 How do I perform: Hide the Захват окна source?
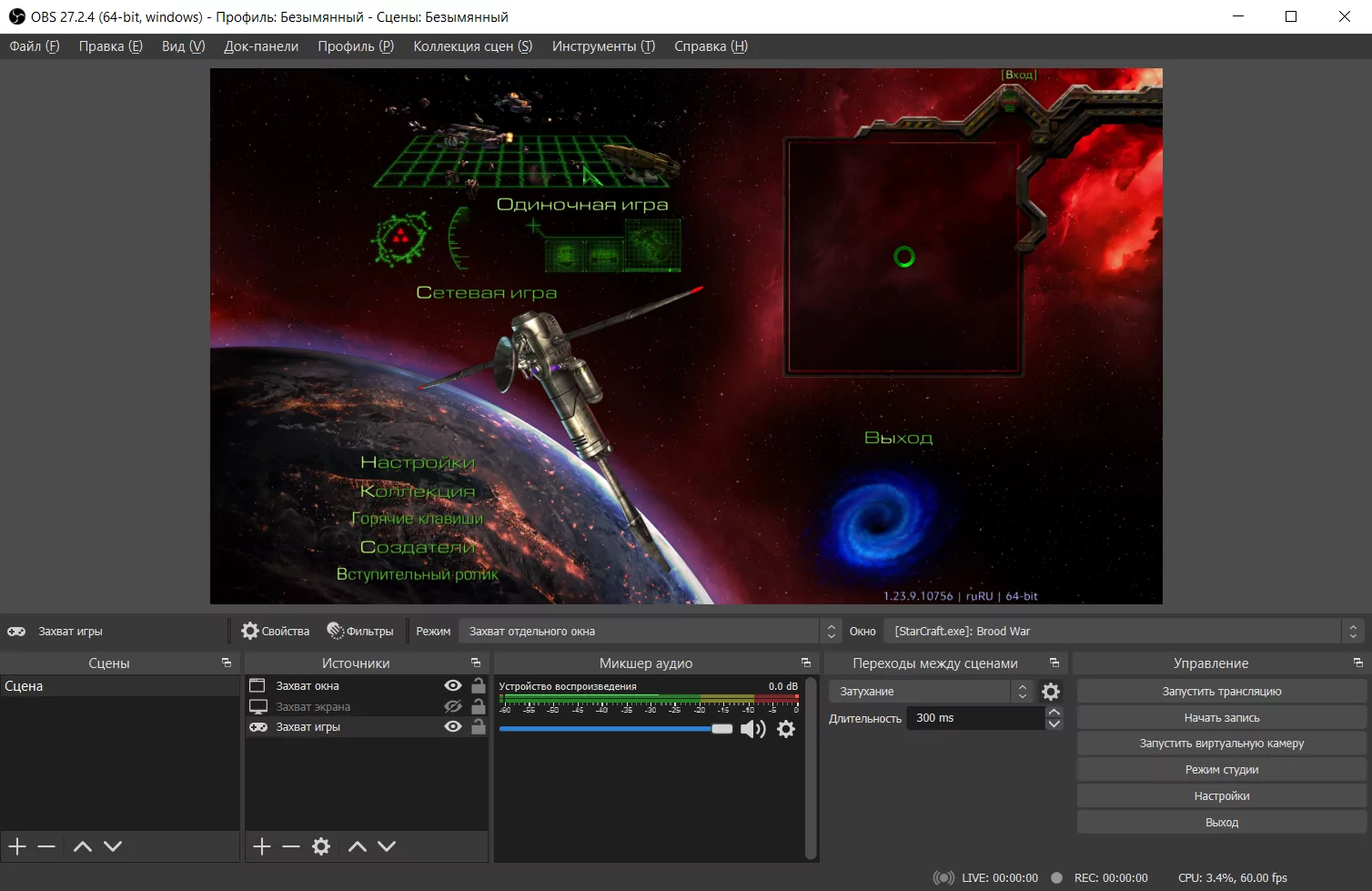[x=452, y=685]
